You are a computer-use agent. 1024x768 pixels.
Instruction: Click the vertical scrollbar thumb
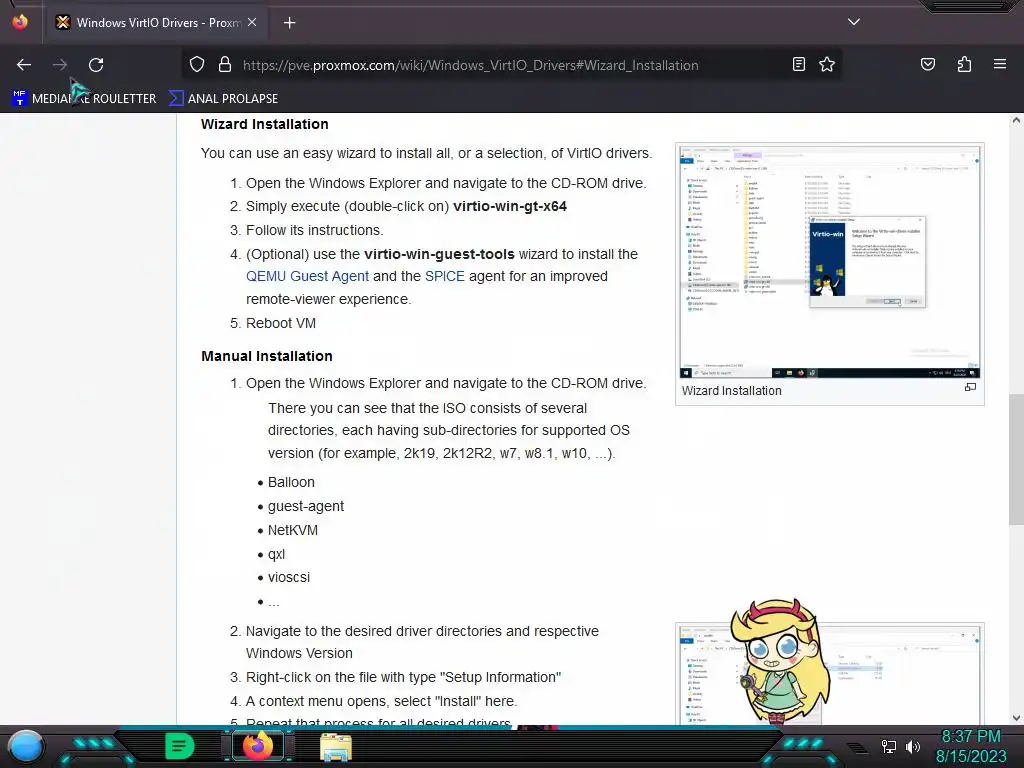[x=1016, y=459]
